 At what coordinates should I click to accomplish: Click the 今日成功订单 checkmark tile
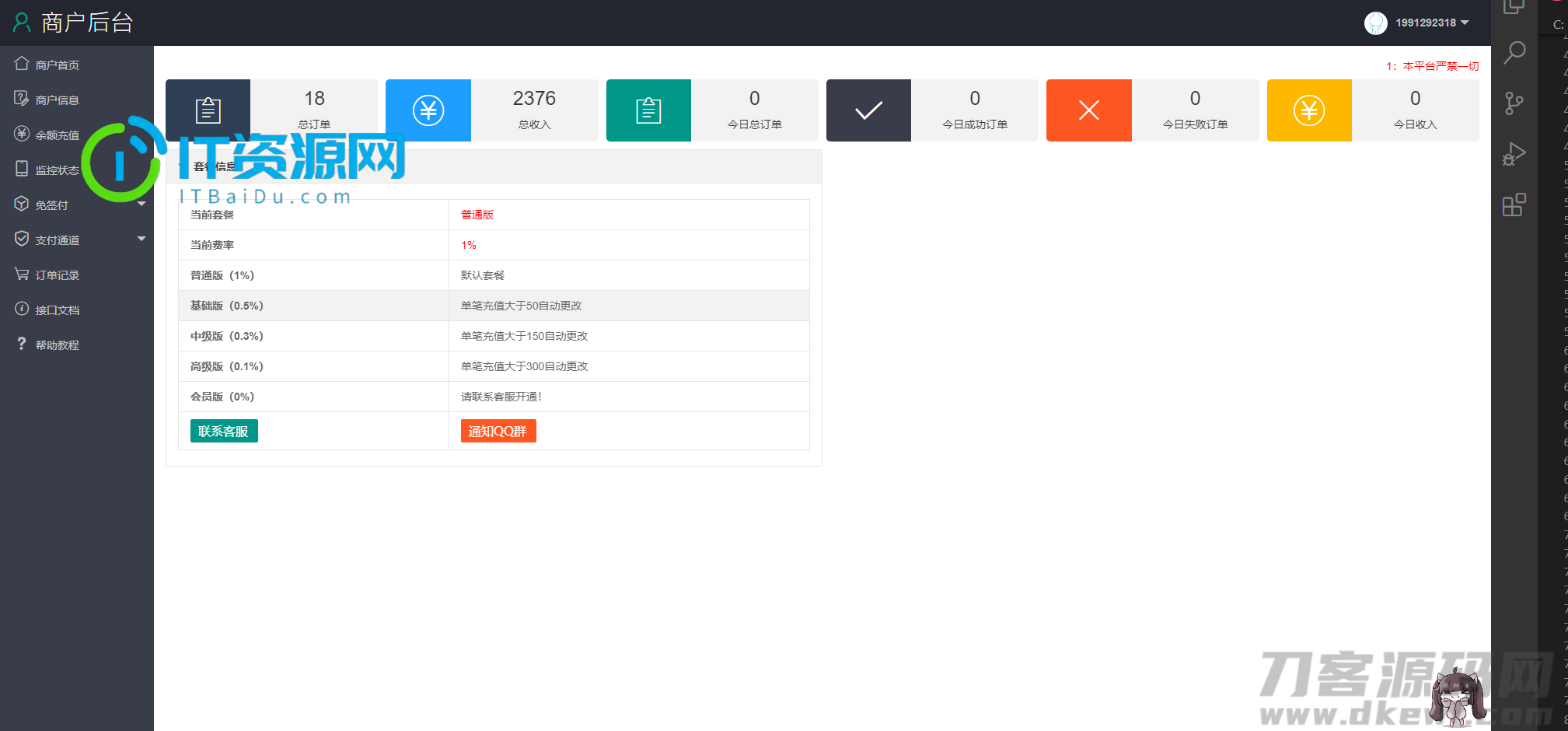coord(868,110)
